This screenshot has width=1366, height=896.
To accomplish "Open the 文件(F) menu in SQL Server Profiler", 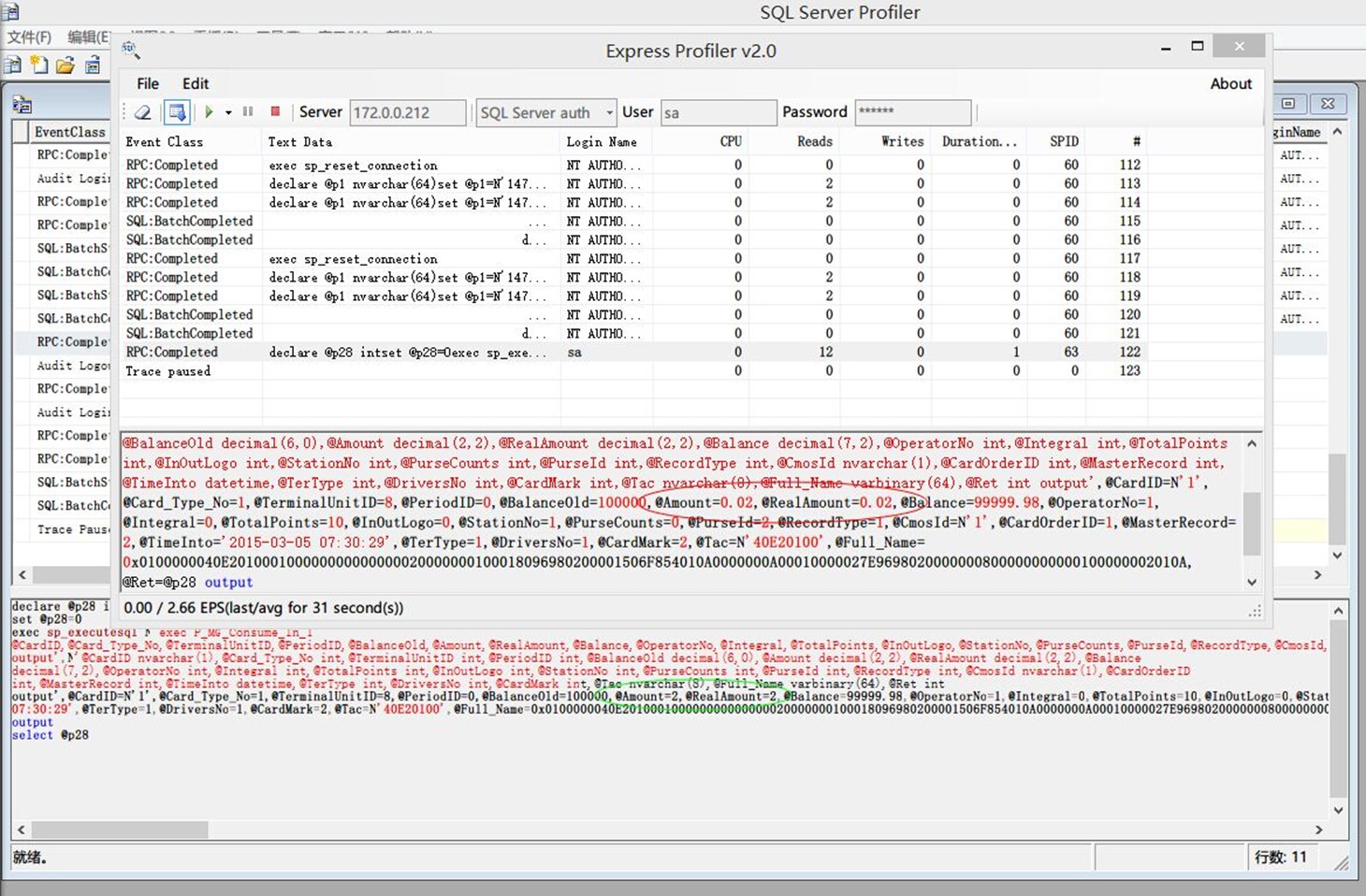I will [x=30, y=36].
